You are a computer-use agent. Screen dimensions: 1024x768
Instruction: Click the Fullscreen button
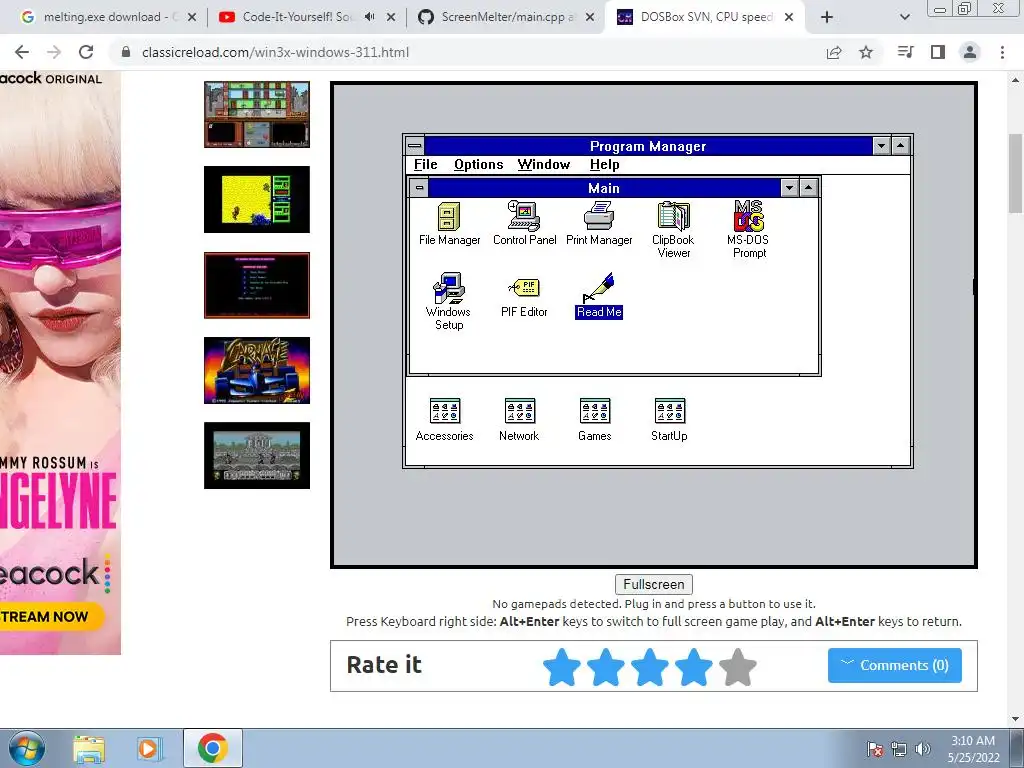[x=654, y=584]
